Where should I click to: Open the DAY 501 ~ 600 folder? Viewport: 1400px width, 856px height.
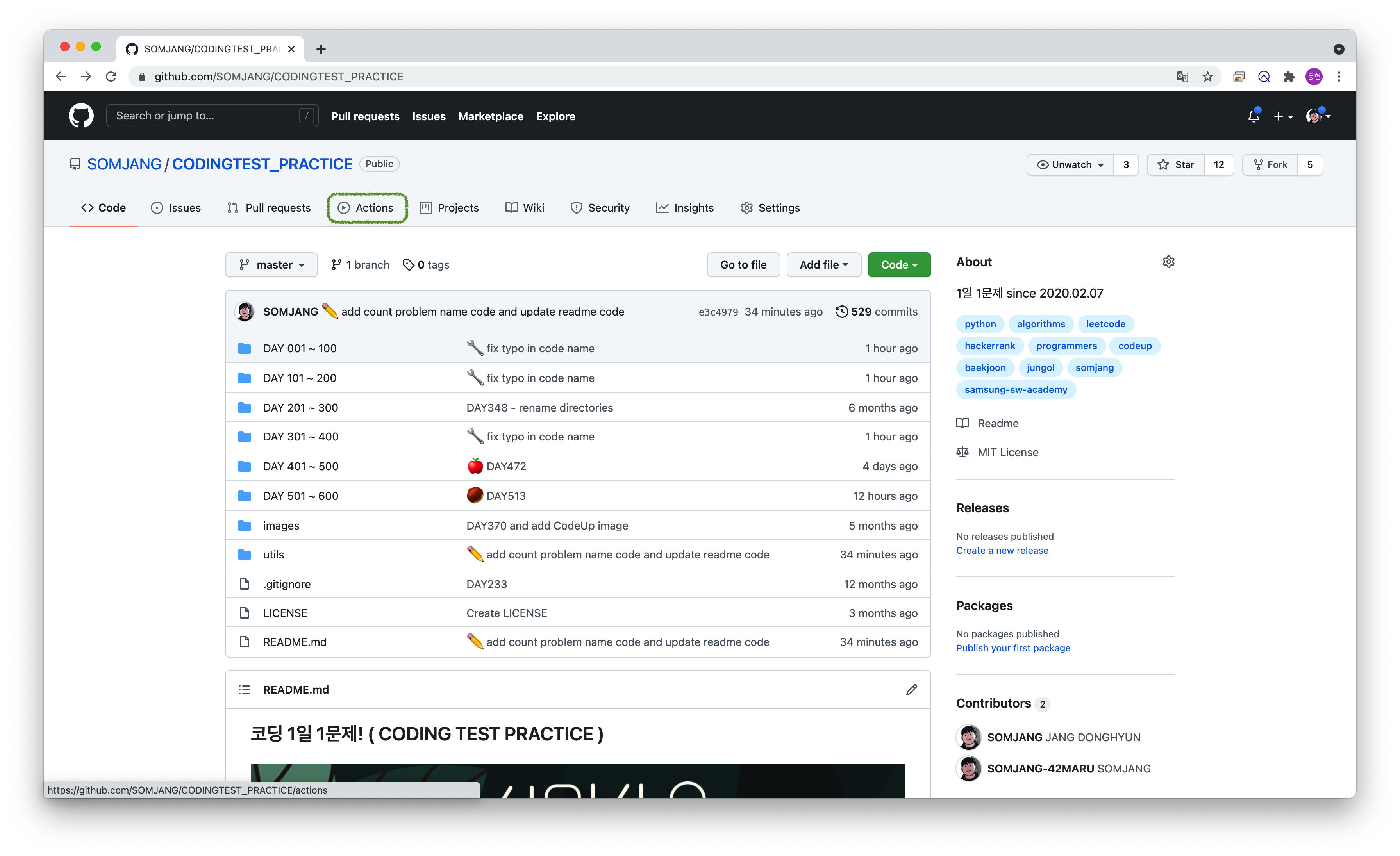tap(300, 496)
